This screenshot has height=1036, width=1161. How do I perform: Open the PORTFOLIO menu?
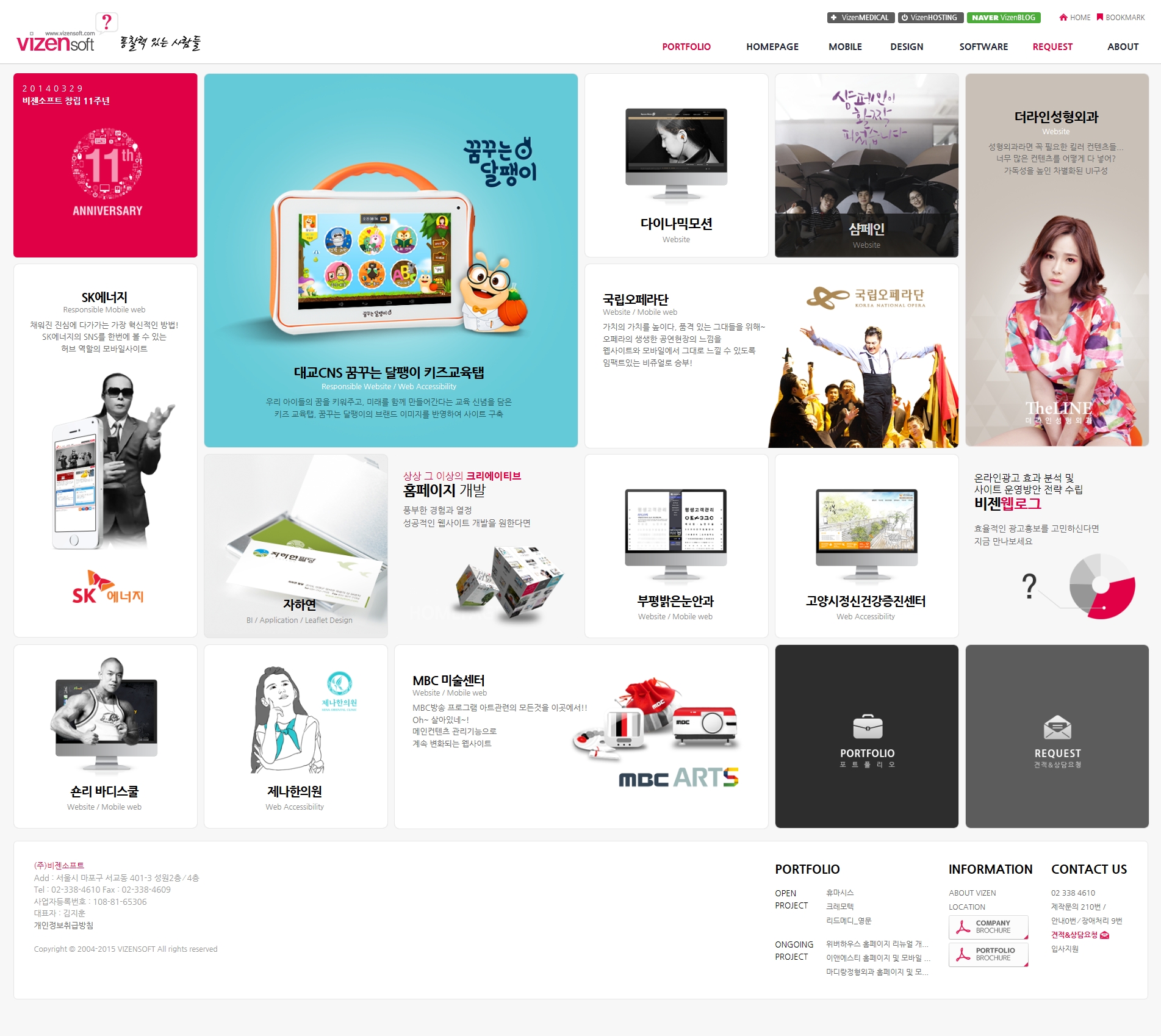686,47
